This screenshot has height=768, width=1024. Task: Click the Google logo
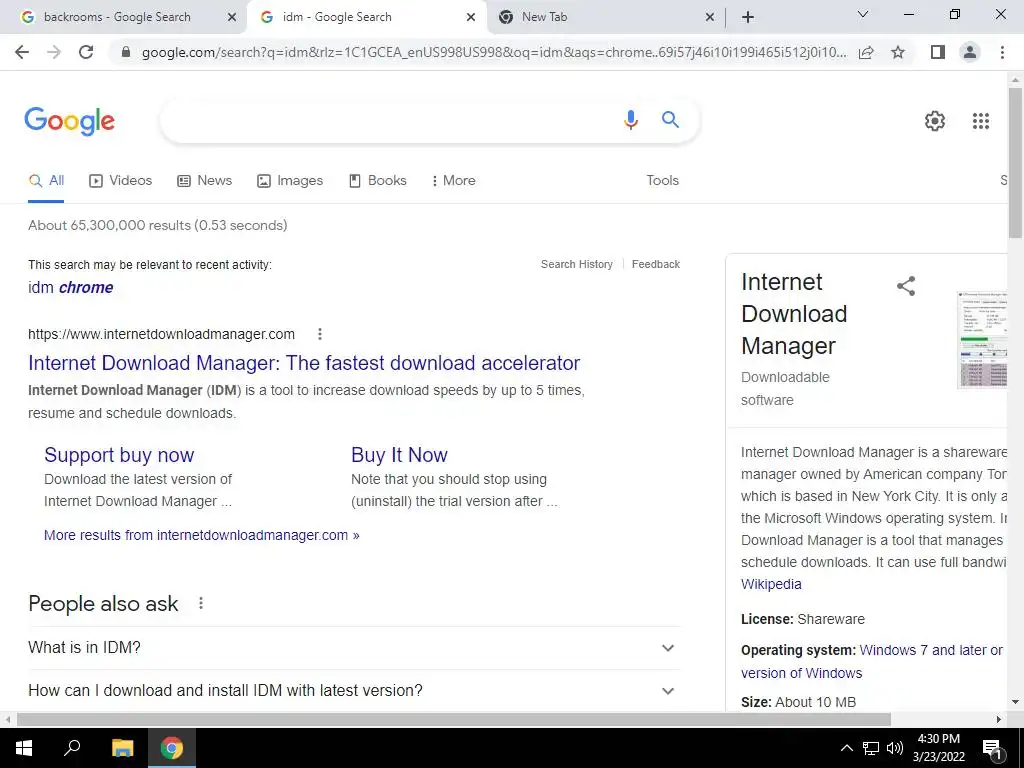[69, 121]
